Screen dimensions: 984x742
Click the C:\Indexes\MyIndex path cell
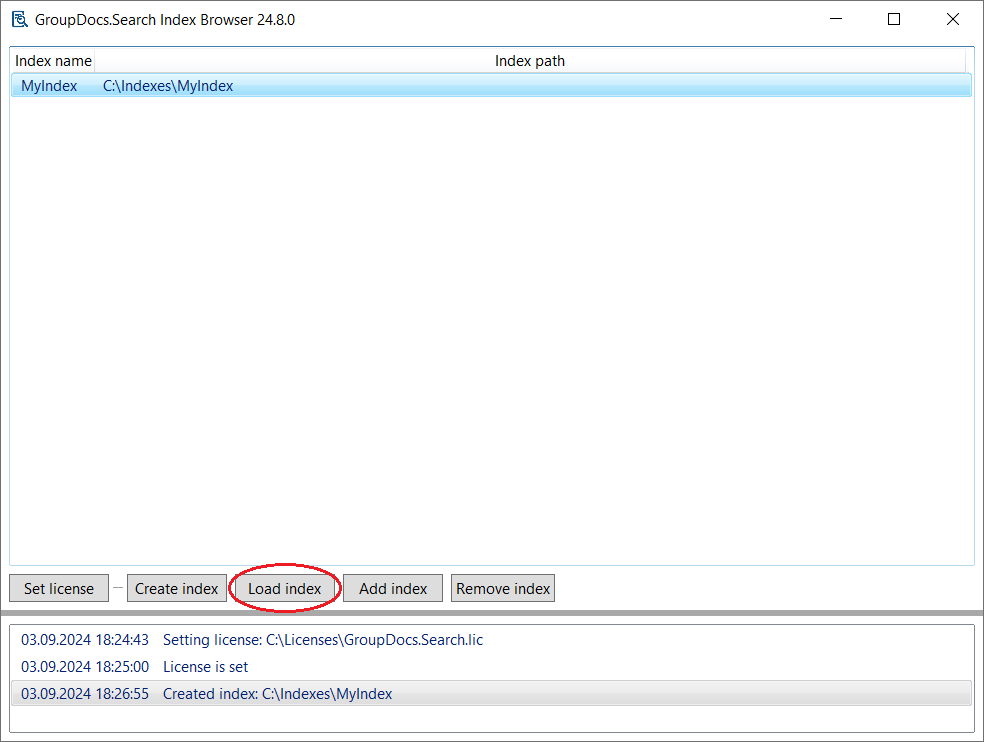[x=168, y=86]
